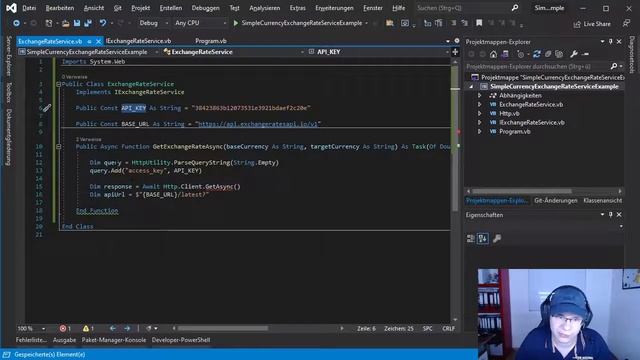Toggle pin on the ExchangeRateService.vb tab
This screenshot has height=360, width=640.
[89, 41]
